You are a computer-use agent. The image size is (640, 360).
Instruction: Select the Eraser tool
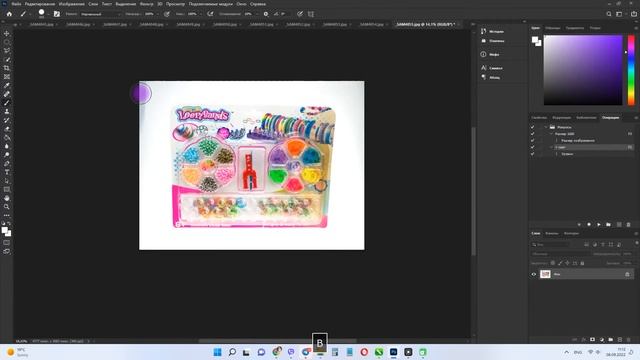point(7,129)
